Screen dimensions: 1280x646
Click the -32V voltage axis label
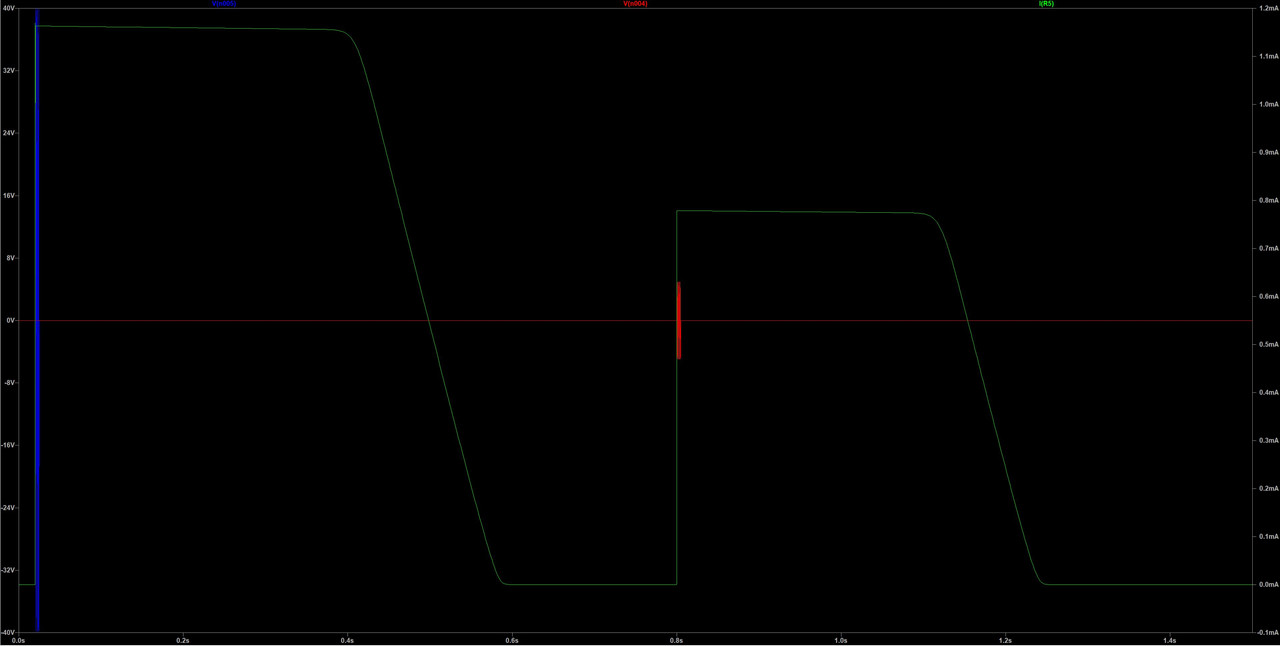point(9,571)
